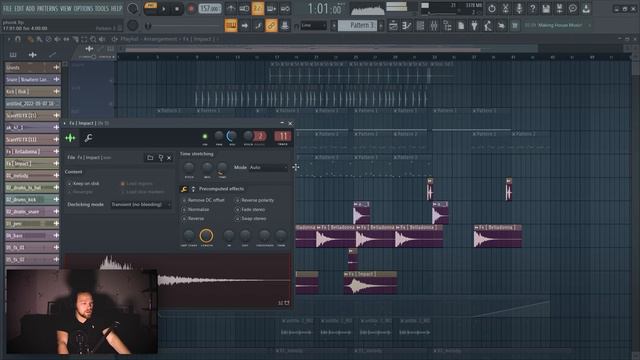The image size is (640, 360).
Task: Open the EDIT menu
Action: 19,9
